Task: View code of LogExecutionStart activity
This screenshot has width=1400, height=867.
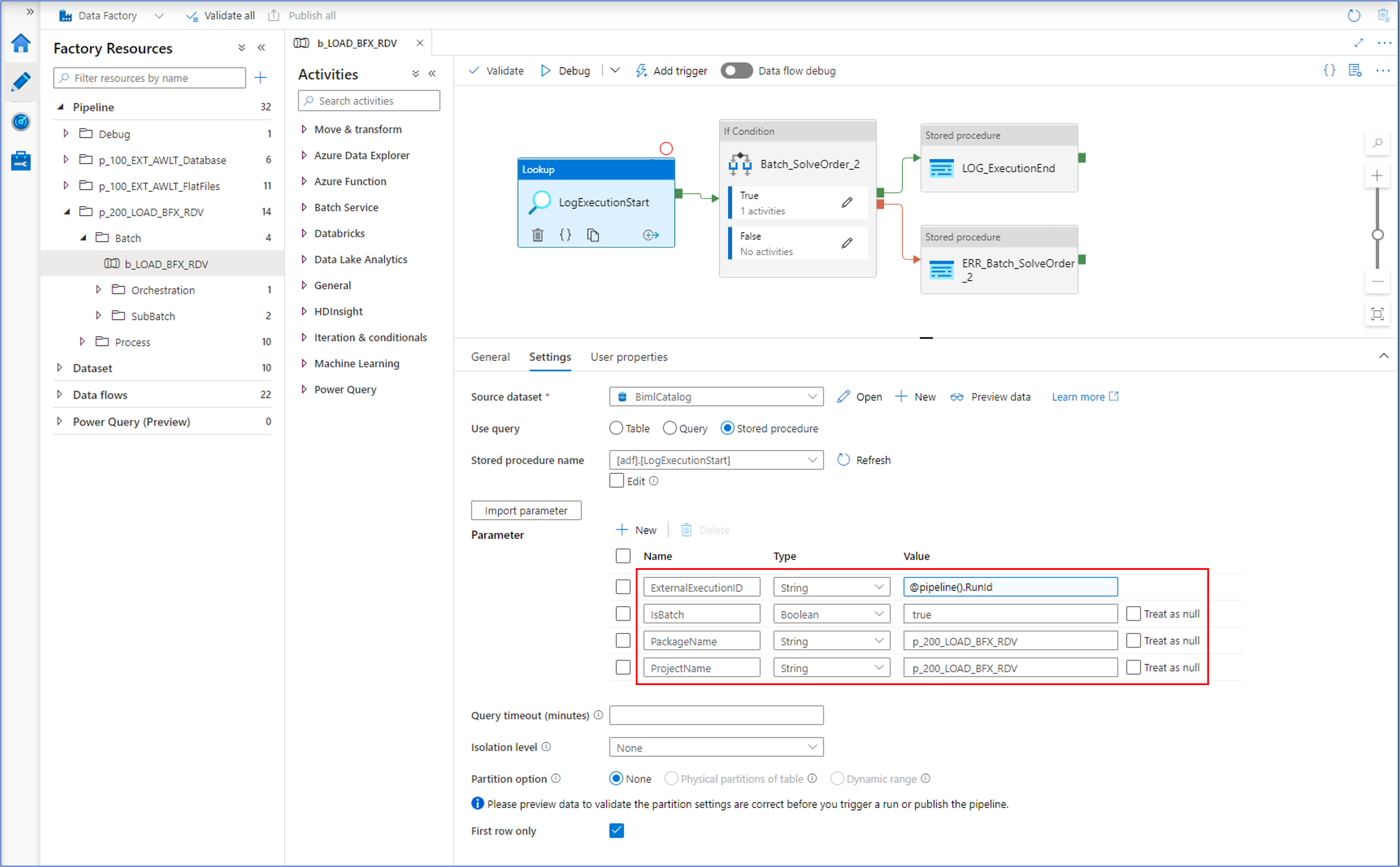Action: 565,235
